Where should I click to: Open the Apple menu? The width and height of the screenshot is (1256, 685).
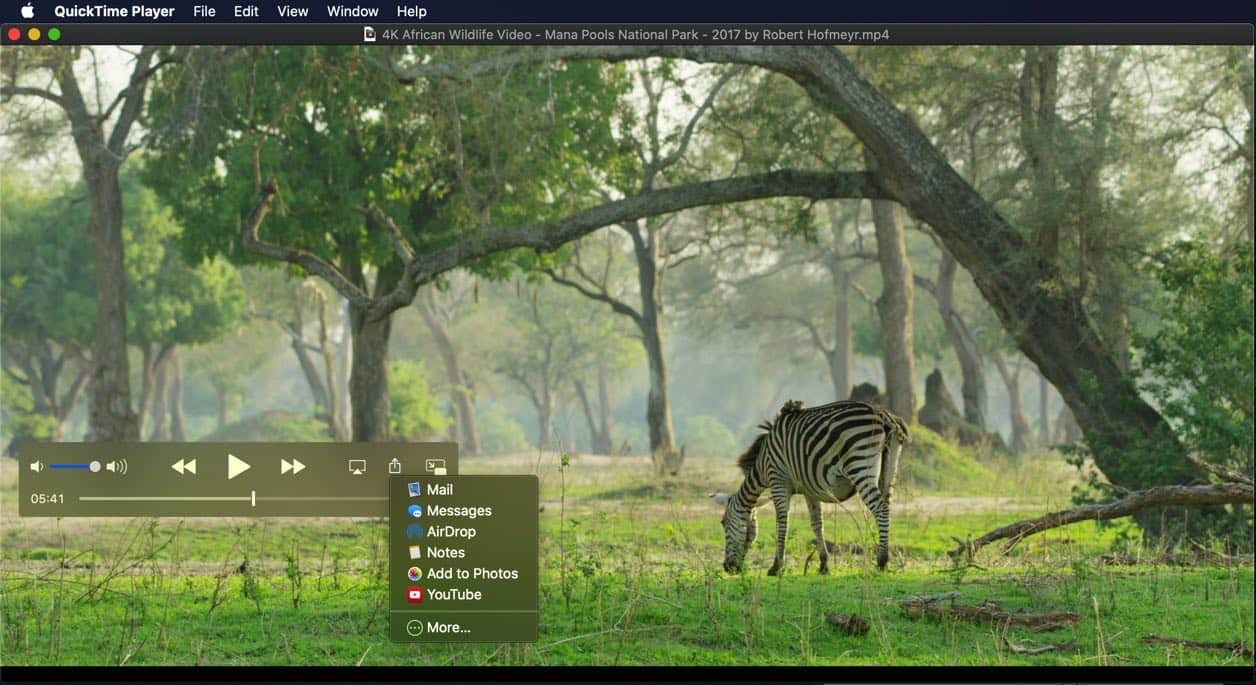click(27, 11)
